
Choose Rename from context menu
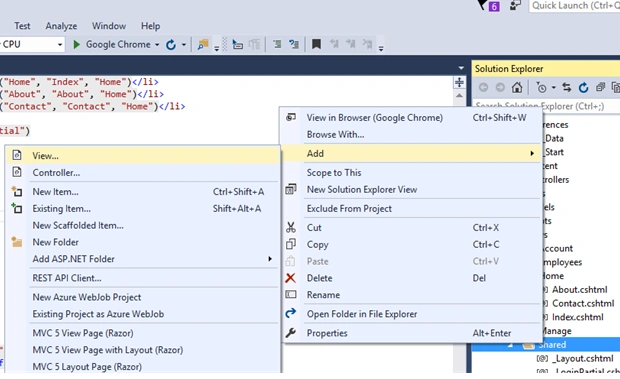point(411,295)
